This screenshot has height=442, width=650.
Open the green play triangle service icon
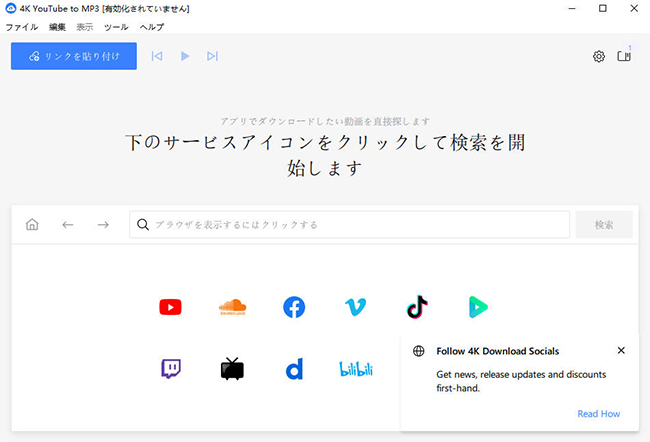[478, 307]
